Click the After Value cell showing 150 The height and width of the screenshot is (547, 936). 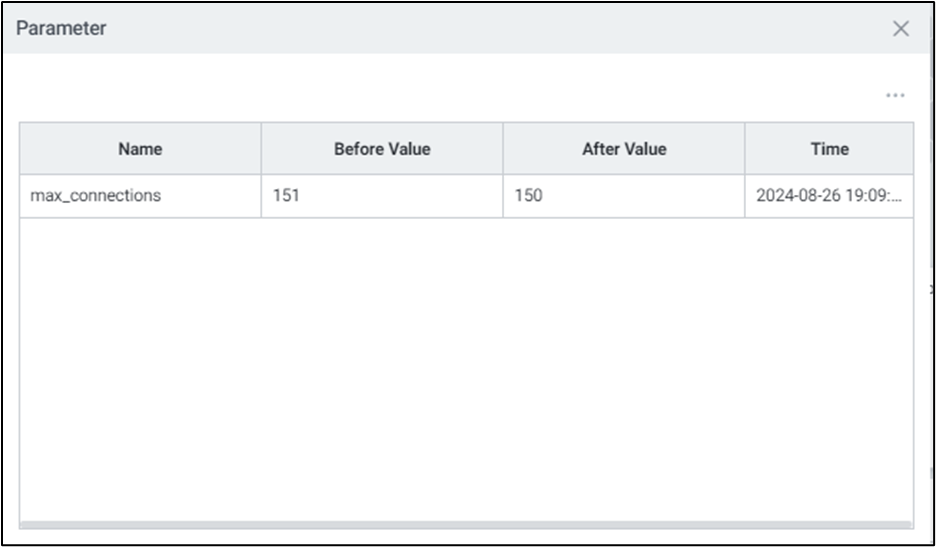click(529, 196)
